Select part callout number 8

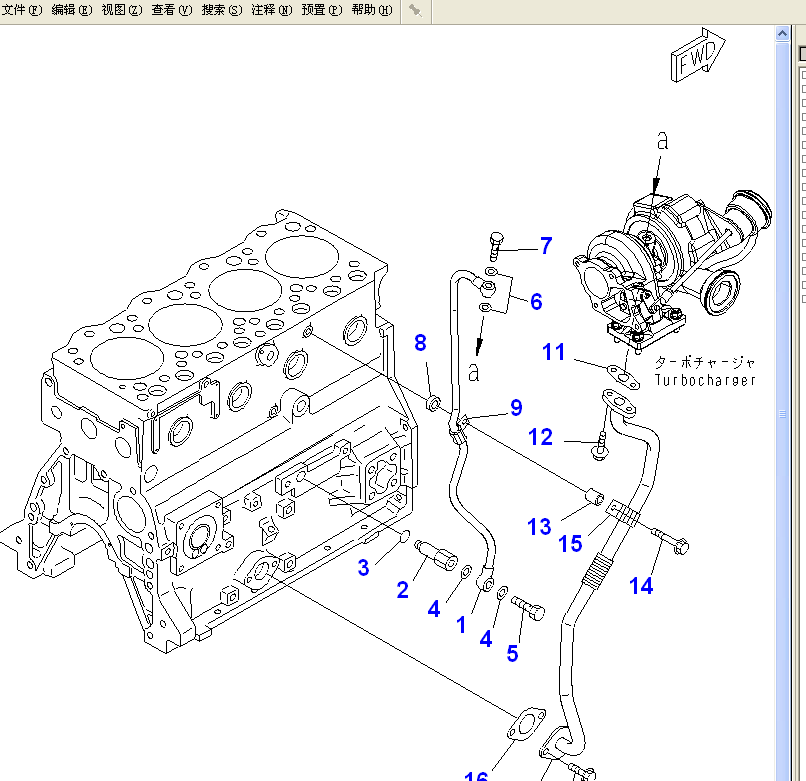point(420,343)
